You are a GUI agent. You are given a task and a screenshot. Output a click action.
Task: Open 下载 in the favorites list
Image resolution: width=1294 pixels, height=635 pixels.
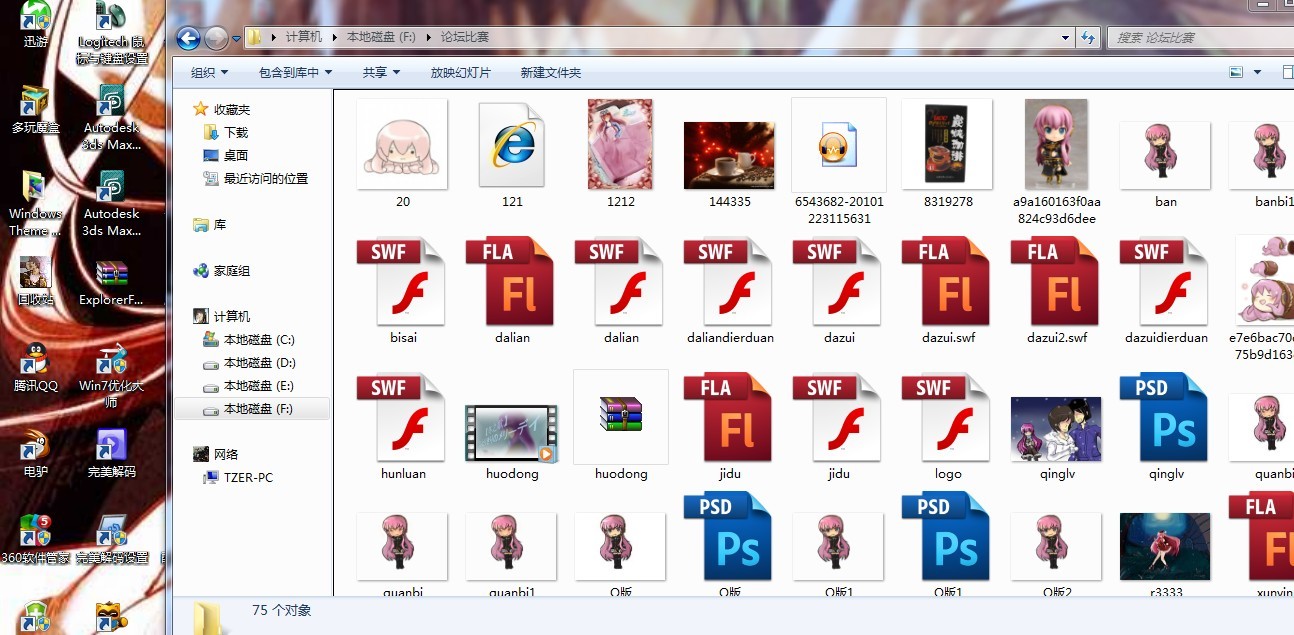[226, 132]
